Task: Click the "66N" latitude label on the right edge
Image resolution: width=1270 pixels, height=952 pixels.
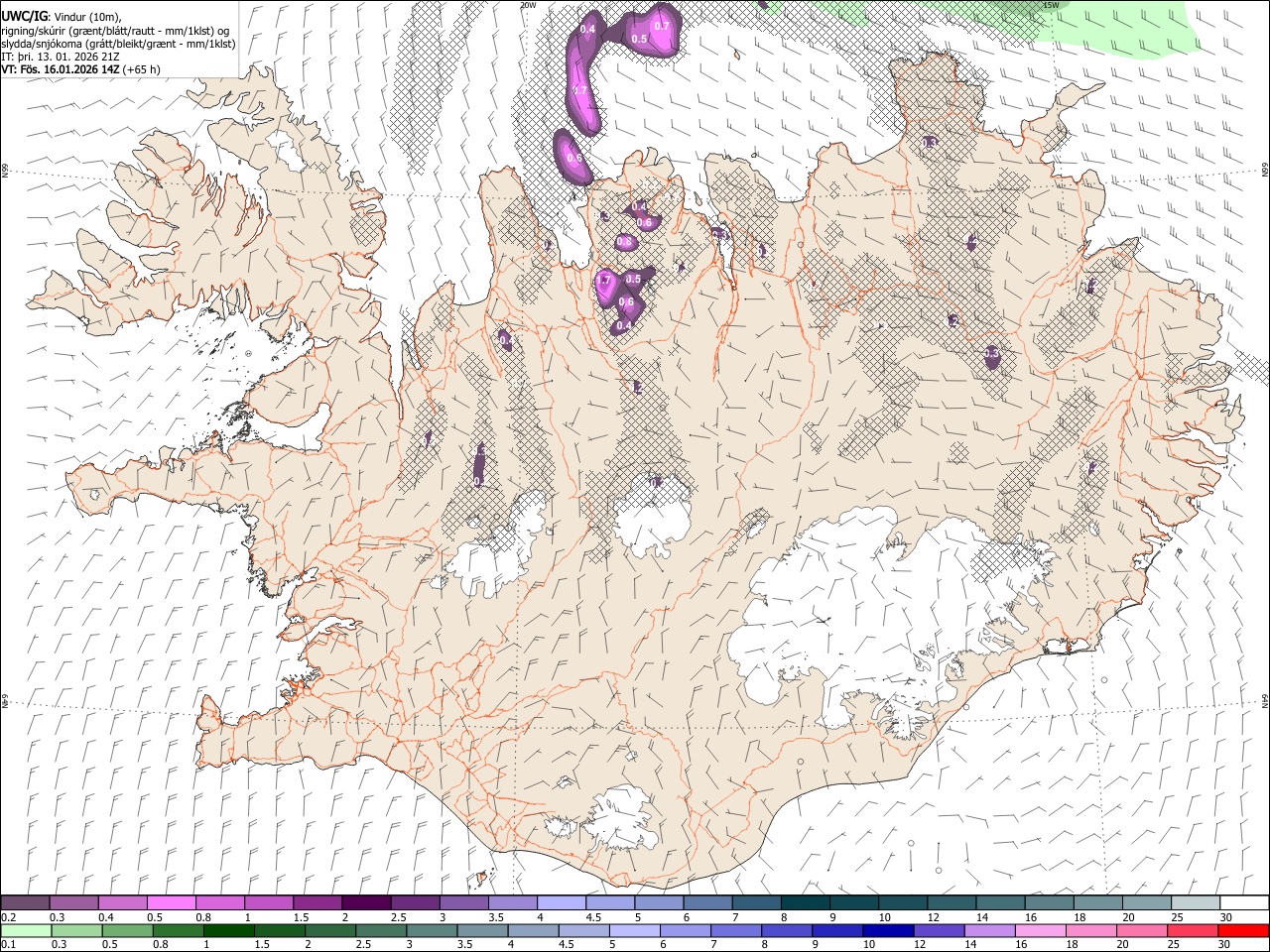Action: [x=1265, y=171]
